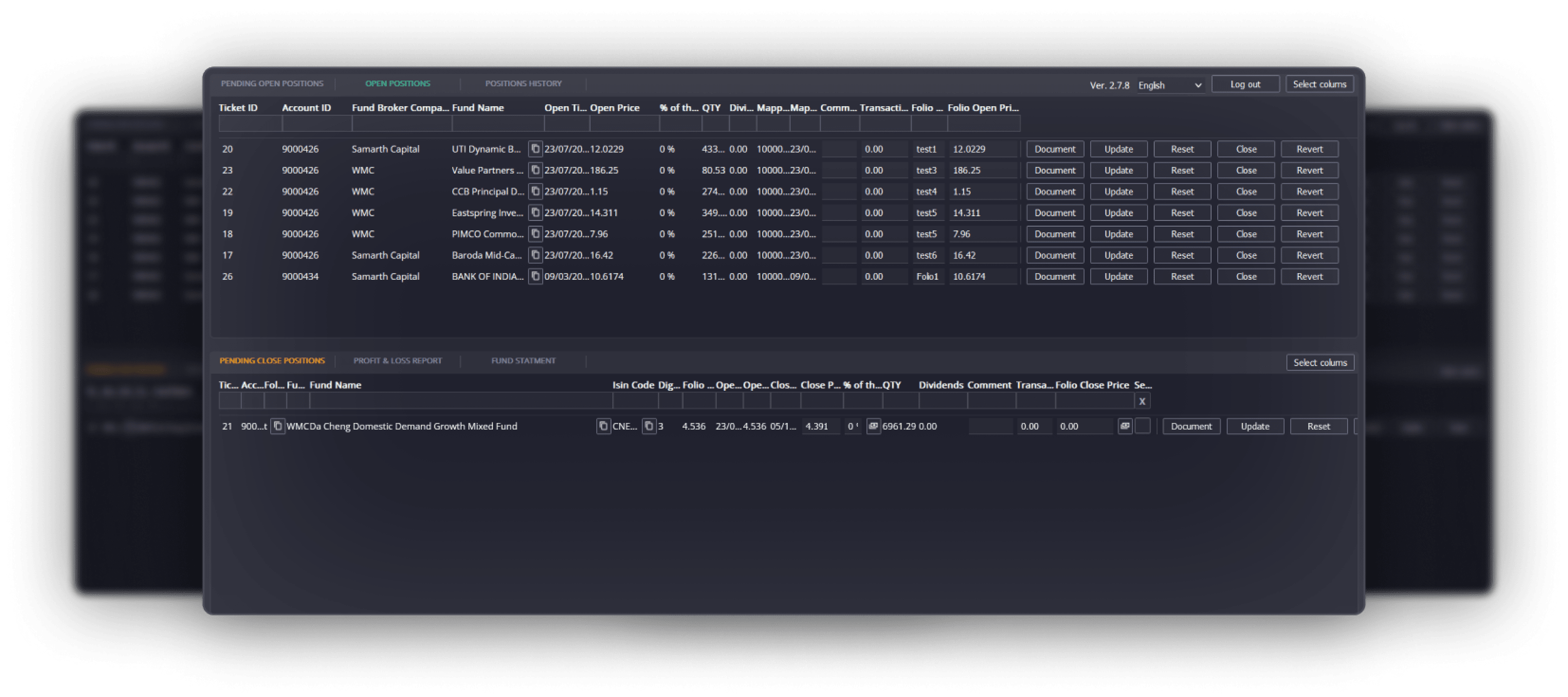The image size is (1568, 697).
Task: Tick the Se... checkbox in ticket 21 row
Action: (x=1142, y=426)
